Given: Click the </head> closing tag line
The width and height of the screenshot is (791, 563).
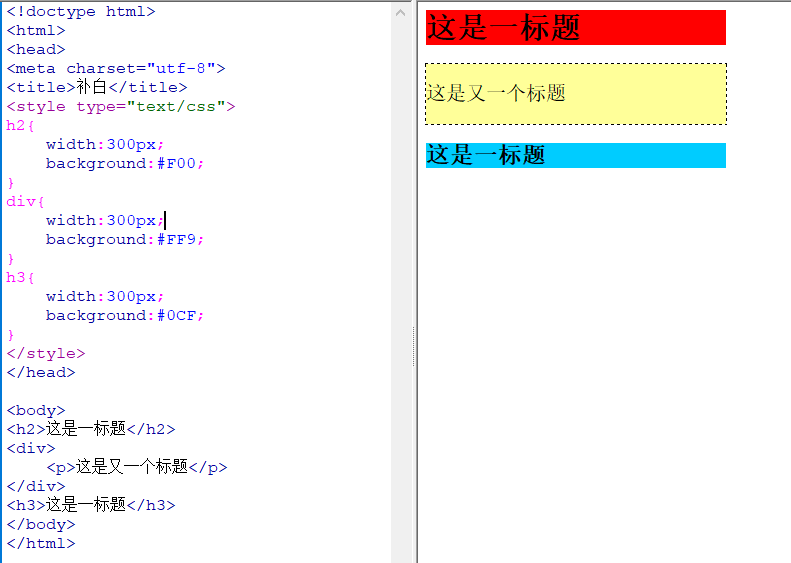Looking at the screenshot, I should pos(41,373).
